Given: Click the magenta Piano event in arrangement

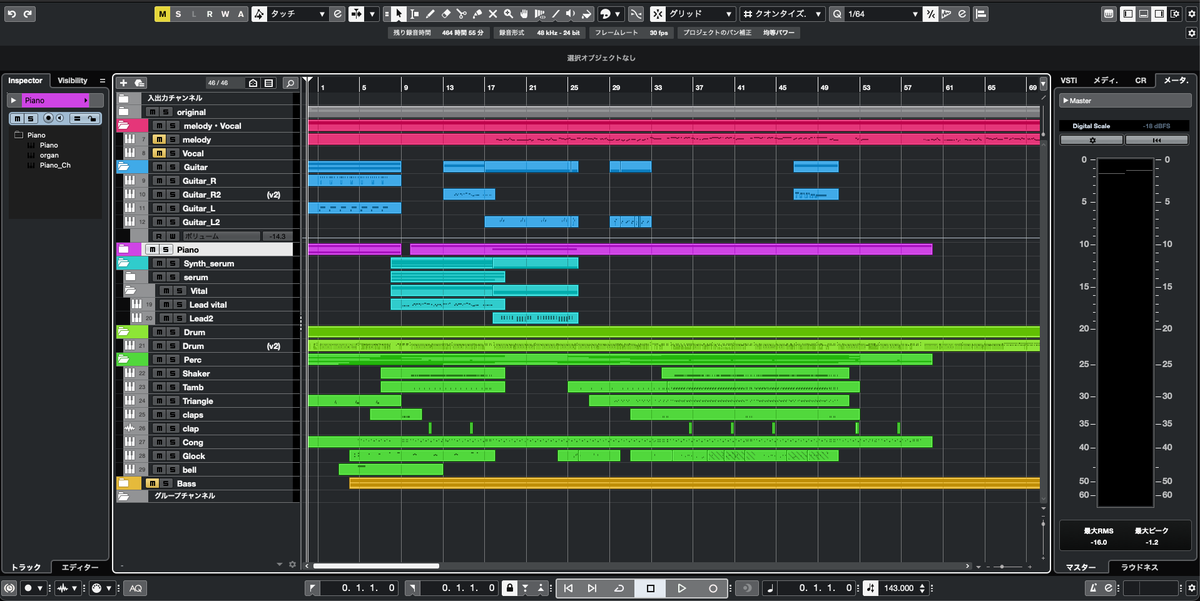Looking at the screenshot, I should [671, 249].
